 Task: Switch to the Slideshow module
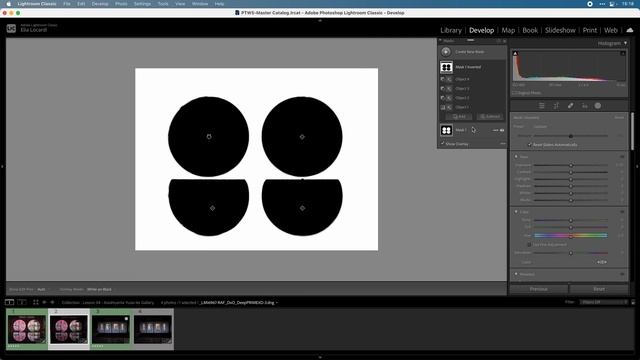tap(560, 30)
